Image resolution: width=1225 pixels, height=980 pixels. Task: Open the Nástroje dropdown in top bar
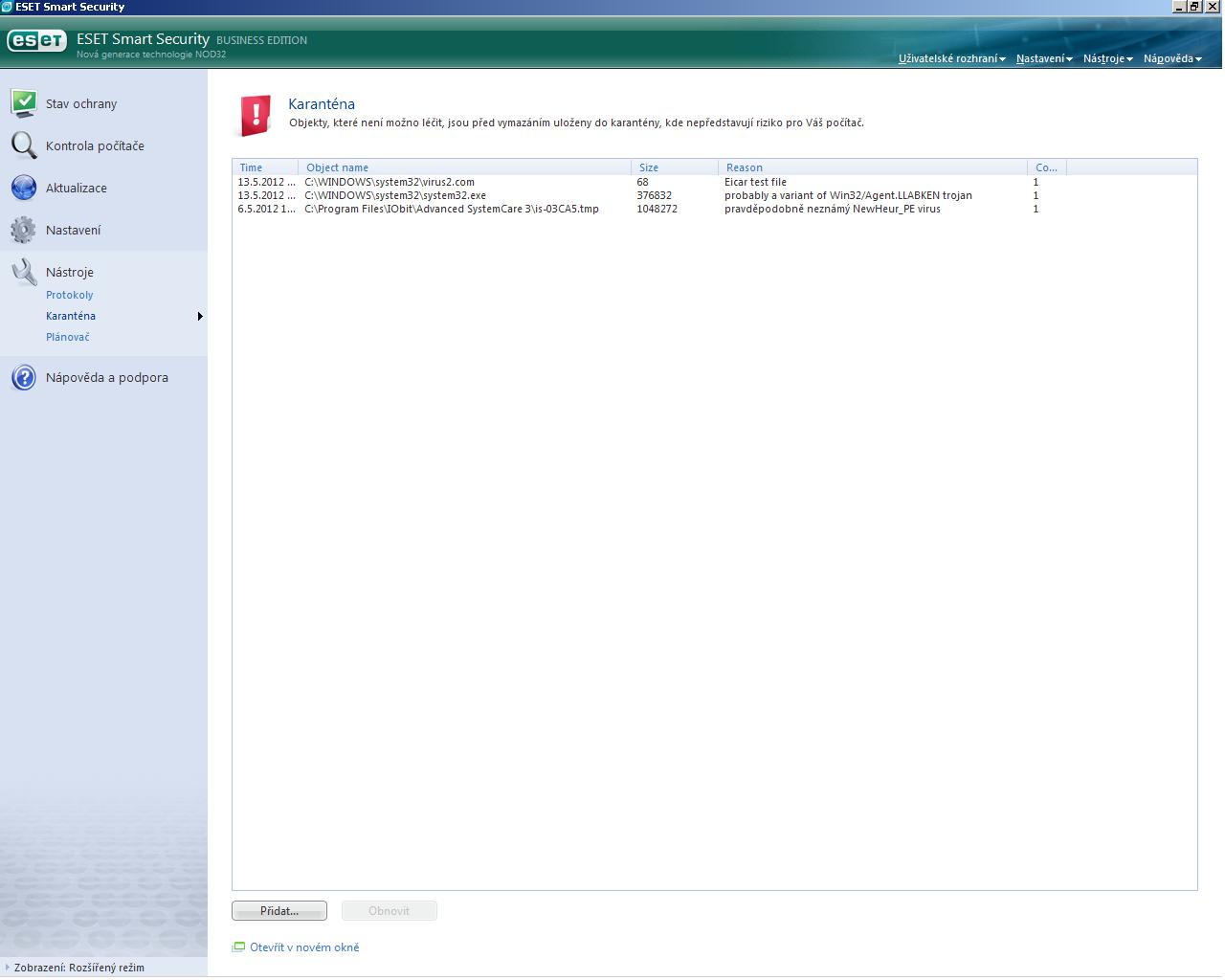pos(1107,58)
